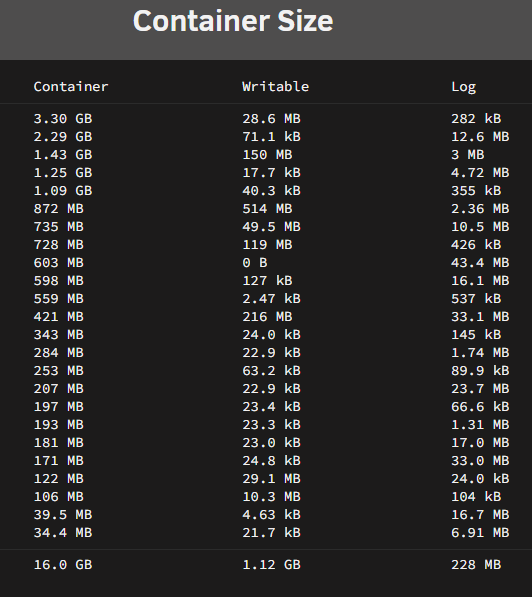Select the 29.1 MB writable cell
532x597 pixels.
[x=272, y=479]
